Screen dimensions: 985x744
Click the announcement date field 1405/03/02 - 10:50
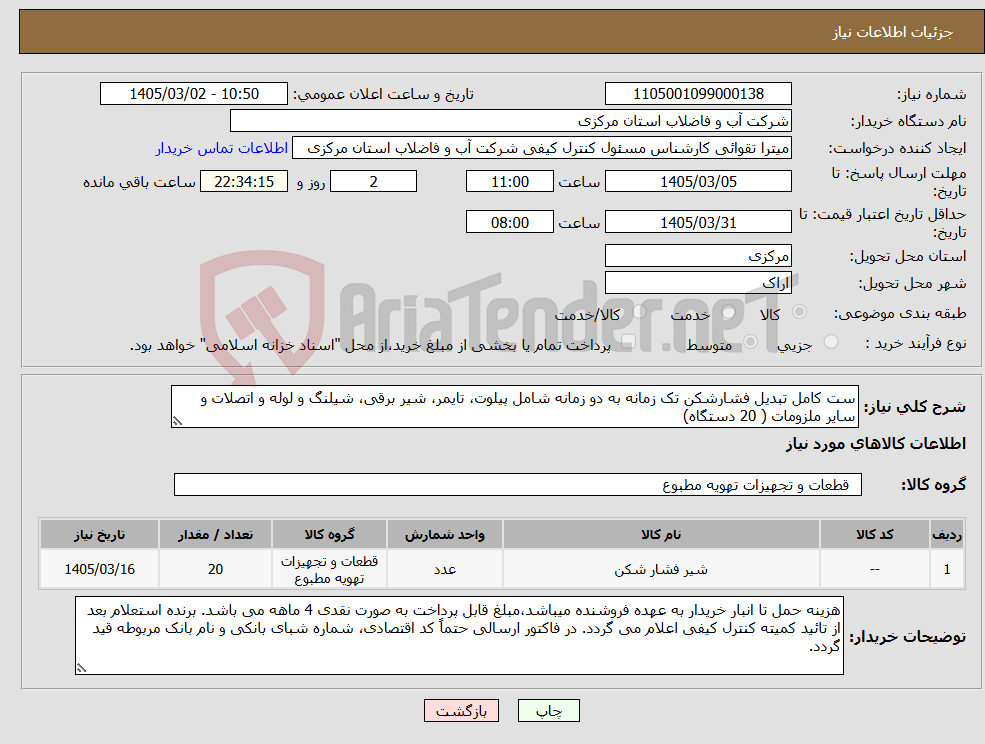pos(193,94)
